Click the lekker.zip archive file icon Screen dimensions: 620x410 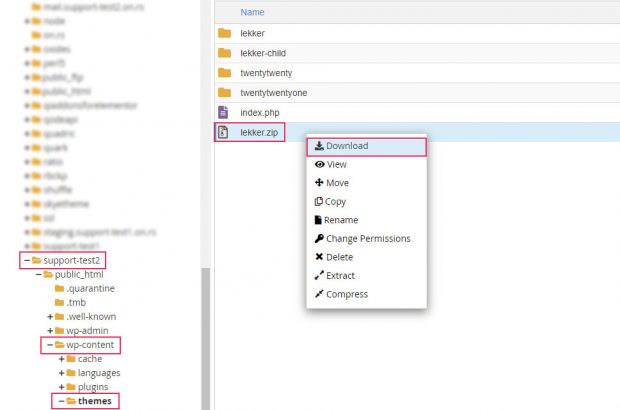pyautogui.click(x=223, y=132)
